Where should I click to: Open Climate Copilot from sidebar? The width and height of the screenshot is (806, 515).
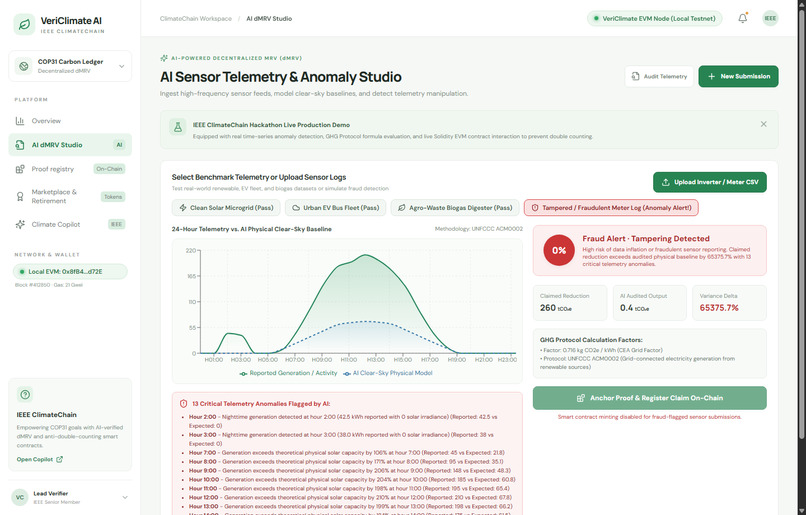tap(70, 224)
